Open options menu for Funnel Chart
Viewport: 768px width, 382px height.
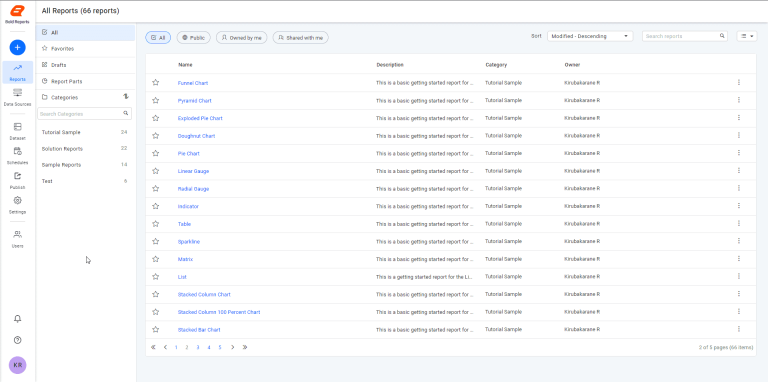pyautogui.click(x=739, y=83)
